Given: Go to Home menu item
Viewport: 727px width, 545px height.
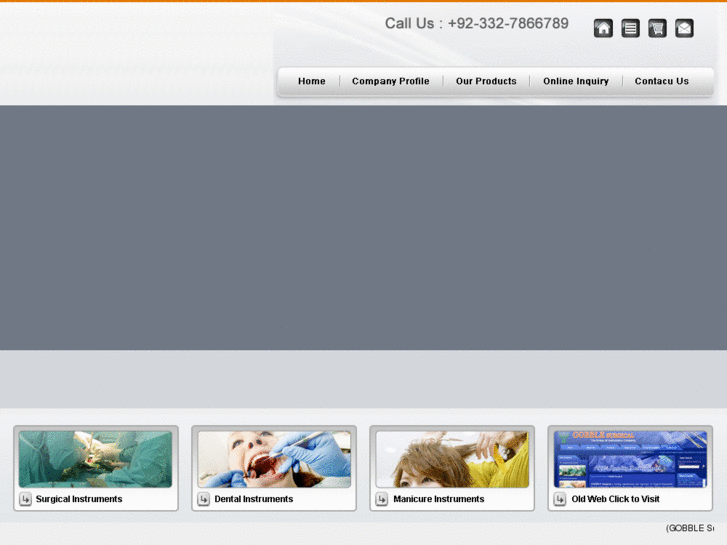Looking at the screenshot, I should pyautogui.click(x=312, y=81).
